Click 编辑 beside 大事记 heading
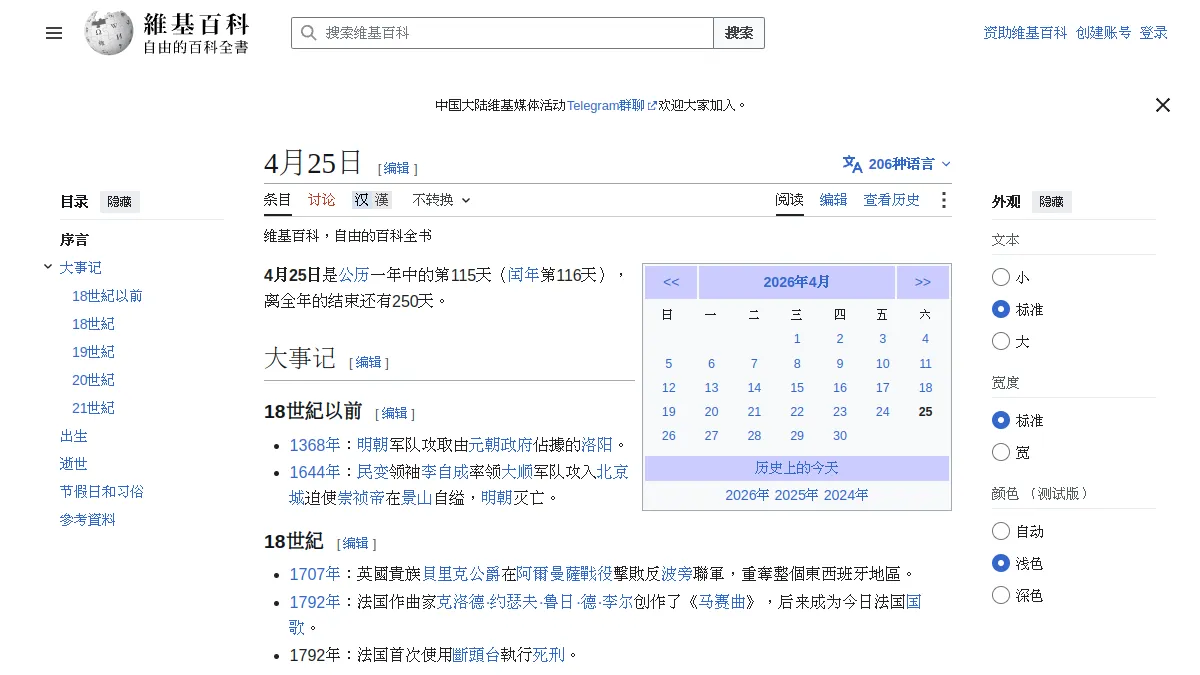Image resolution: width=1200 pixels, height=675 pixels. (369, 362)
